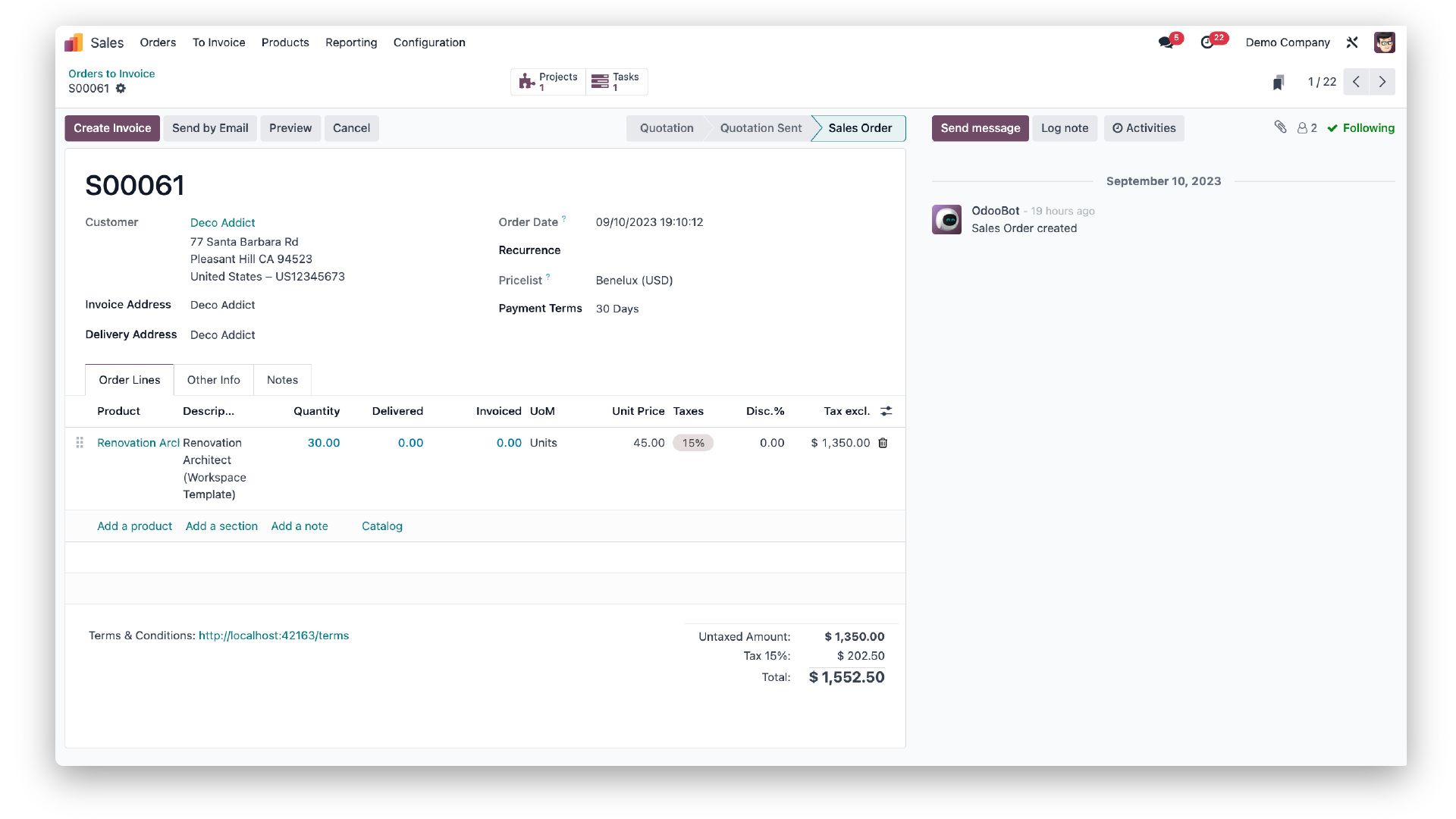Click the order line tax 15% field
This screenshot has width=1456, height=819.
coord(693,442)
